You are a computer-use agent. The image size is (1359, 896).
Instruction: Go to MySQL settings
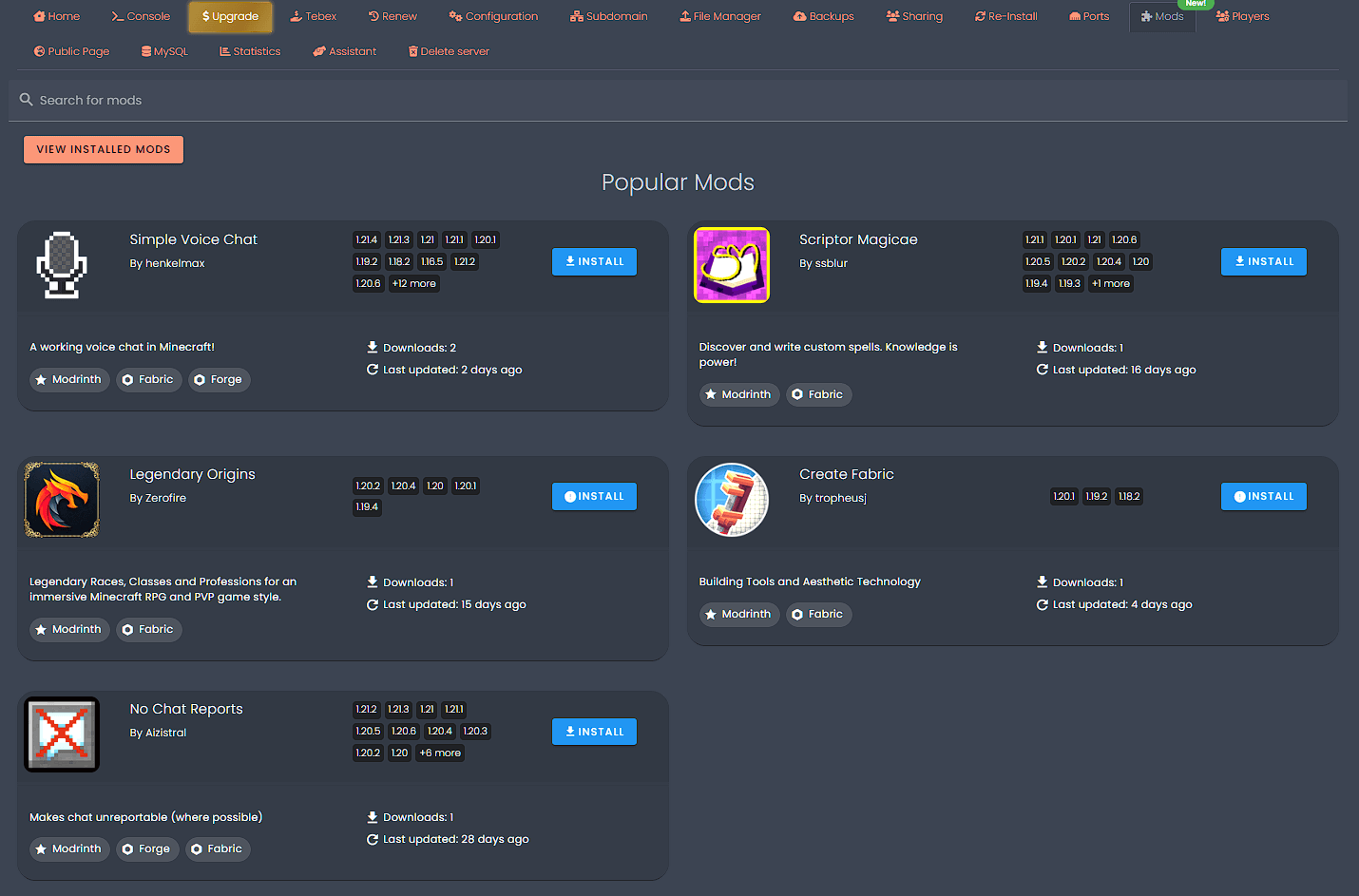(164, 51)
